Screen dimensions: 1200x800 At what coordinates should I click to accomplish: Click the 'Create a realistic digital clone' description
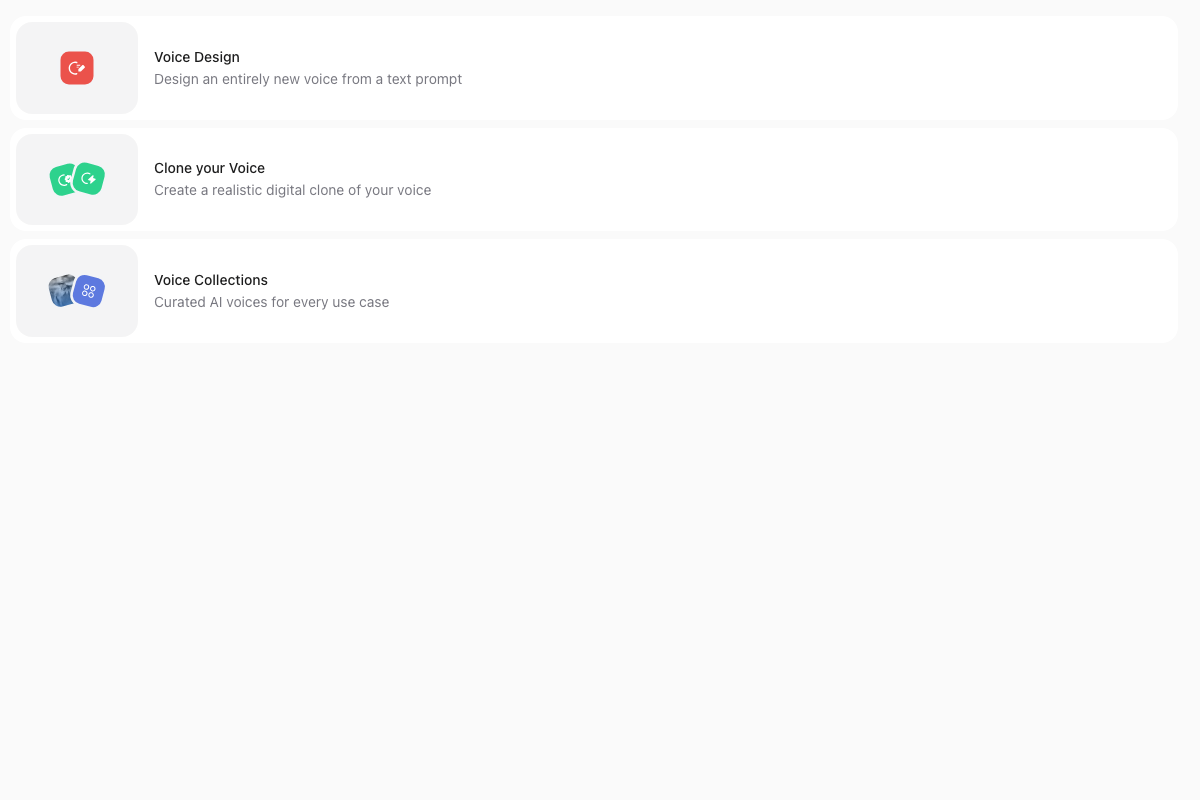(292, 190)
